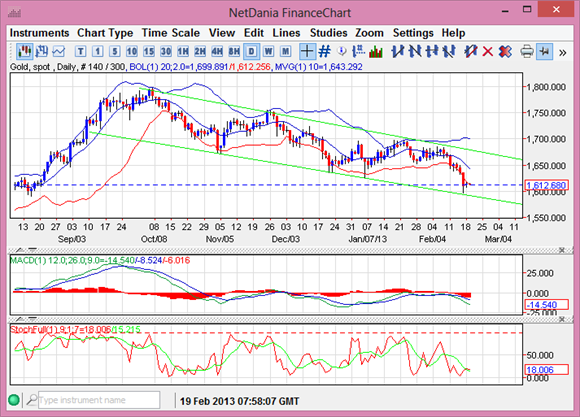Viewport: 580px width, 417px height.
Task: Click the -14.540 MACD value tag
Action: (546, 305)
